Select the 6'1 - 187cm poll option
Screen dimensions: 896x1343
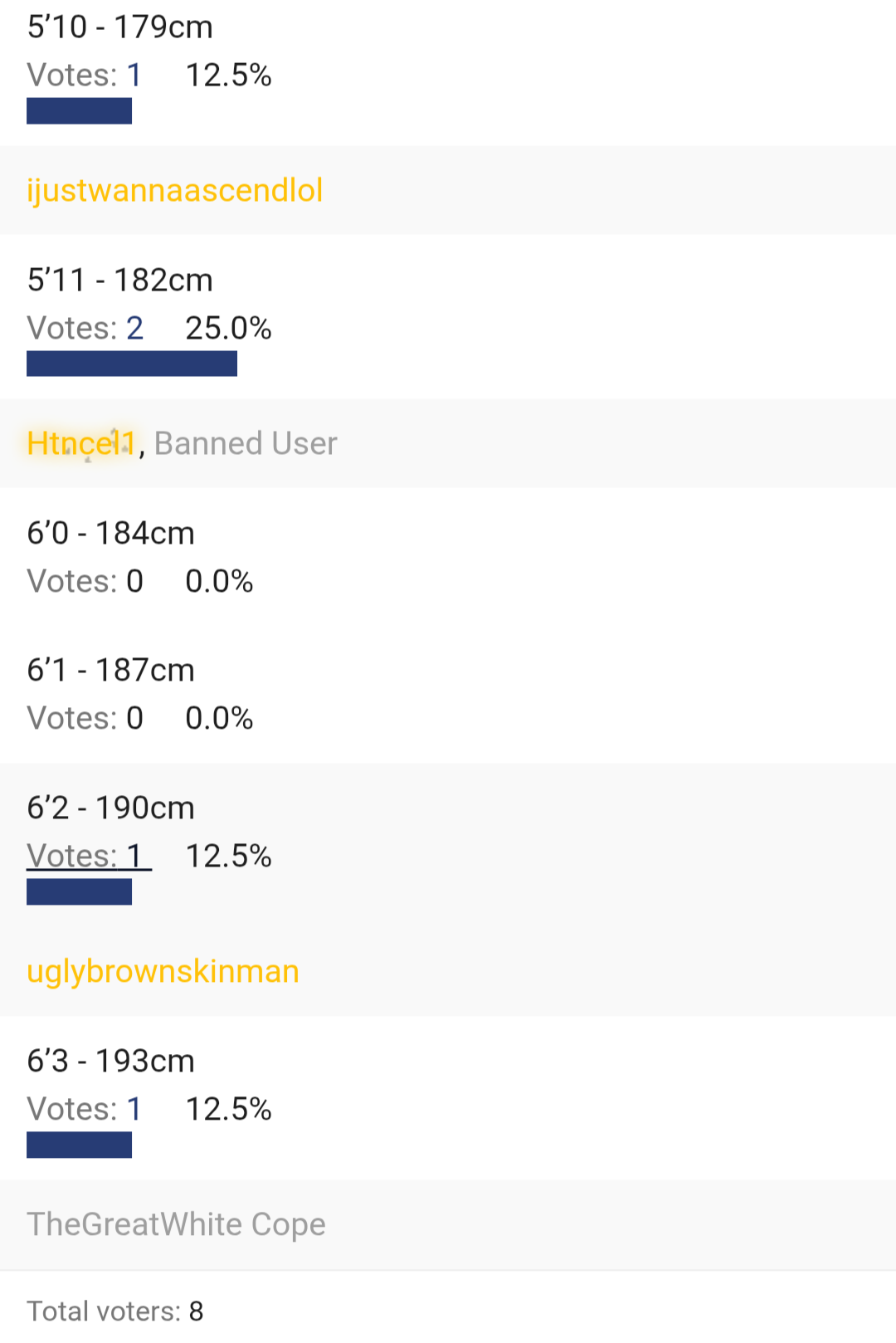(x=111, y=670)
